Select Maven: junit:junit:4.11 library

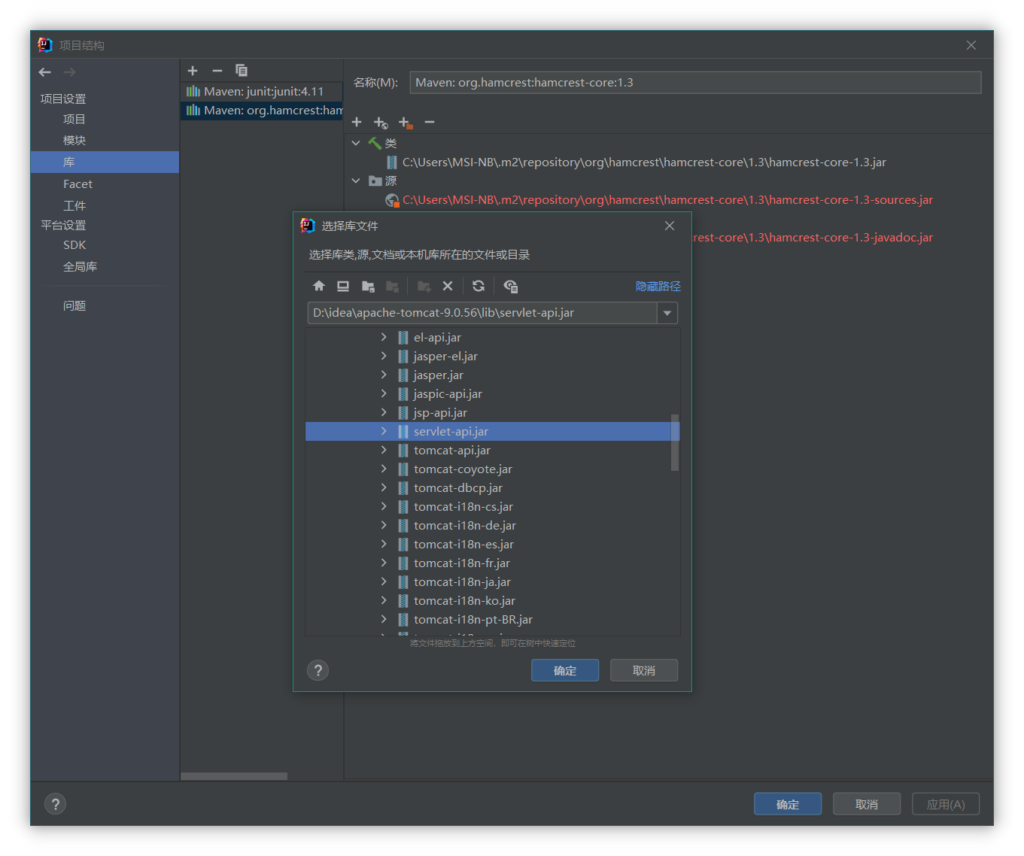tap(261, 91)
